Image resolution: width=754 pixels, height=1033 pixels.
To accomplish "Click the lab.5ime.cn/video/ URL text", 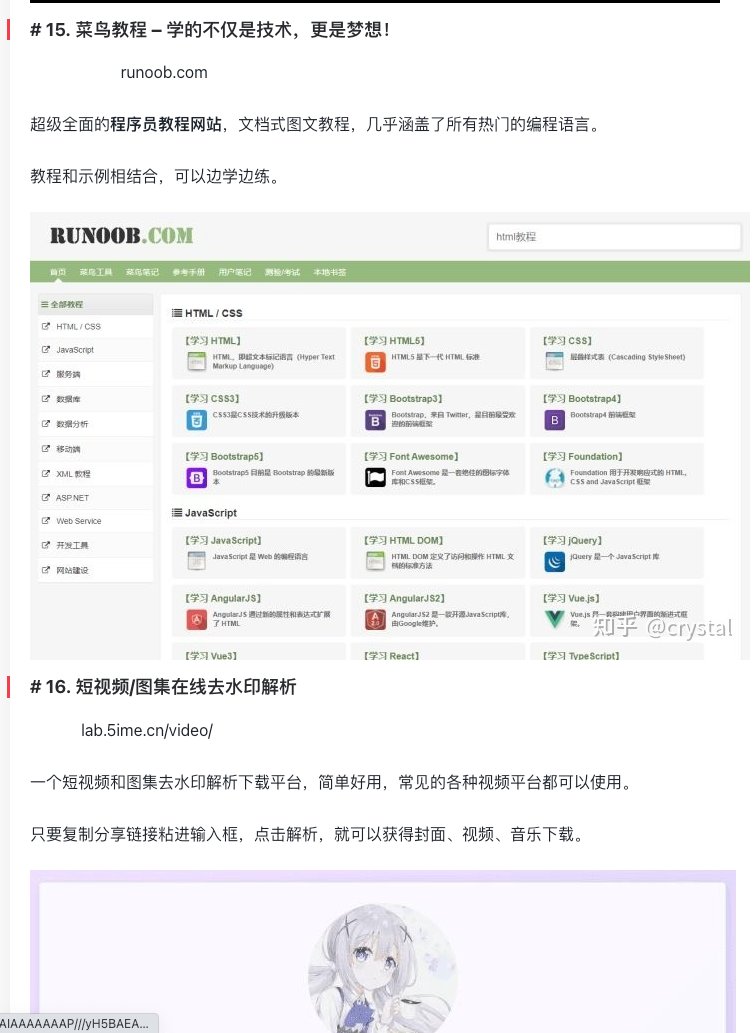I will click(x=147, y=730).
